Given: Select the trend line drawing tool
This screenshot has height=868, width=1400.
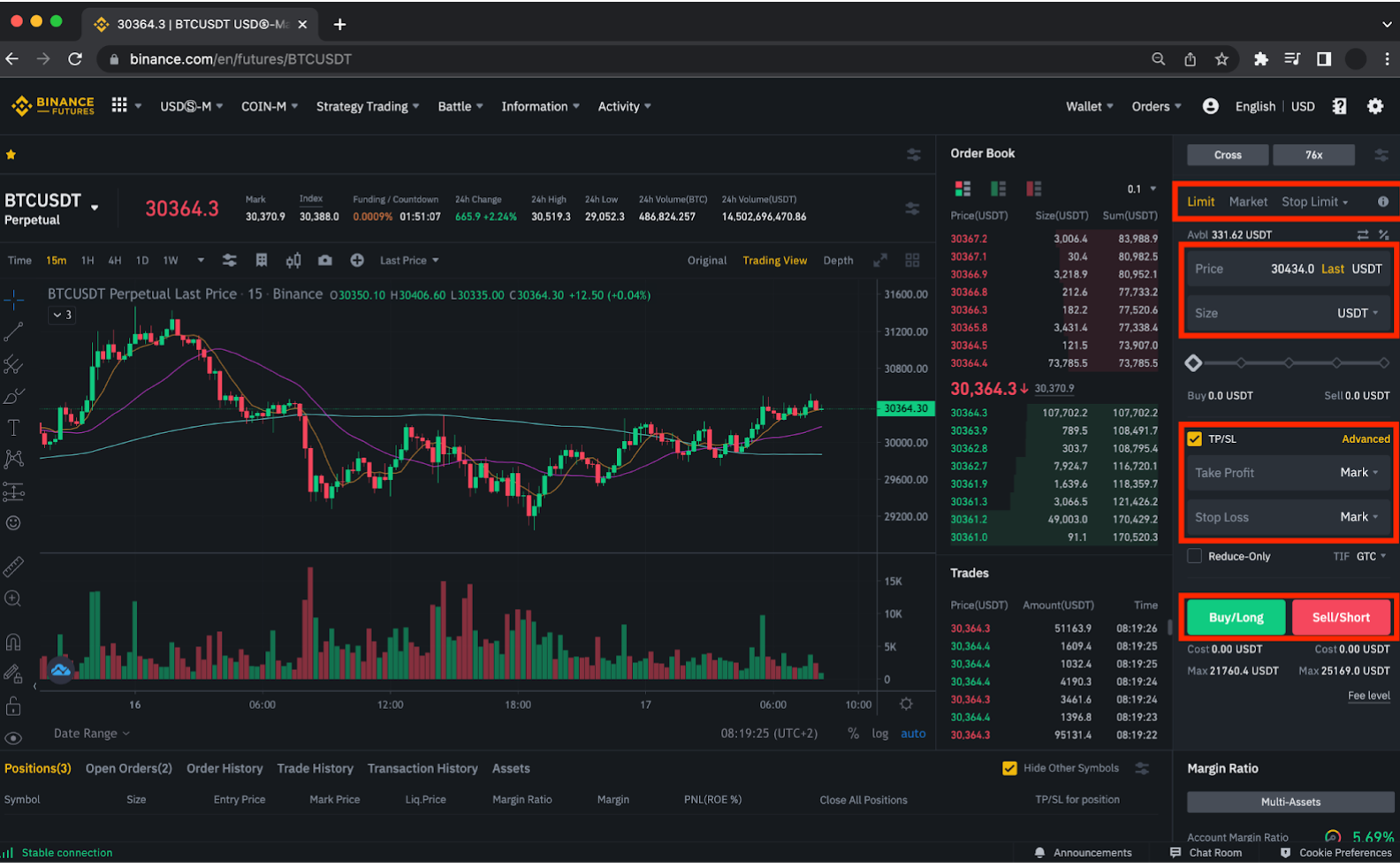Looking at the screenshot, I should [x=13, y=332].
